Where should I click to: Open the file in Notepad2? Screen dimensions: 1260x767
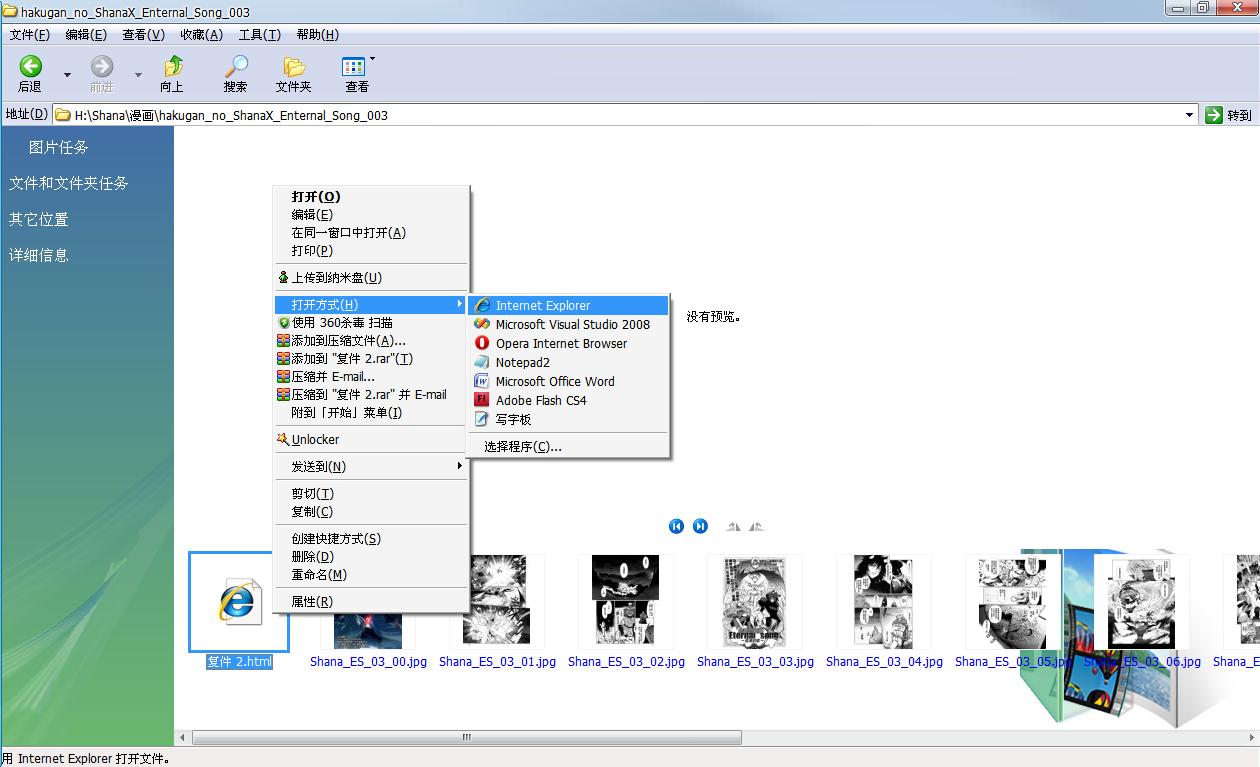568,363
